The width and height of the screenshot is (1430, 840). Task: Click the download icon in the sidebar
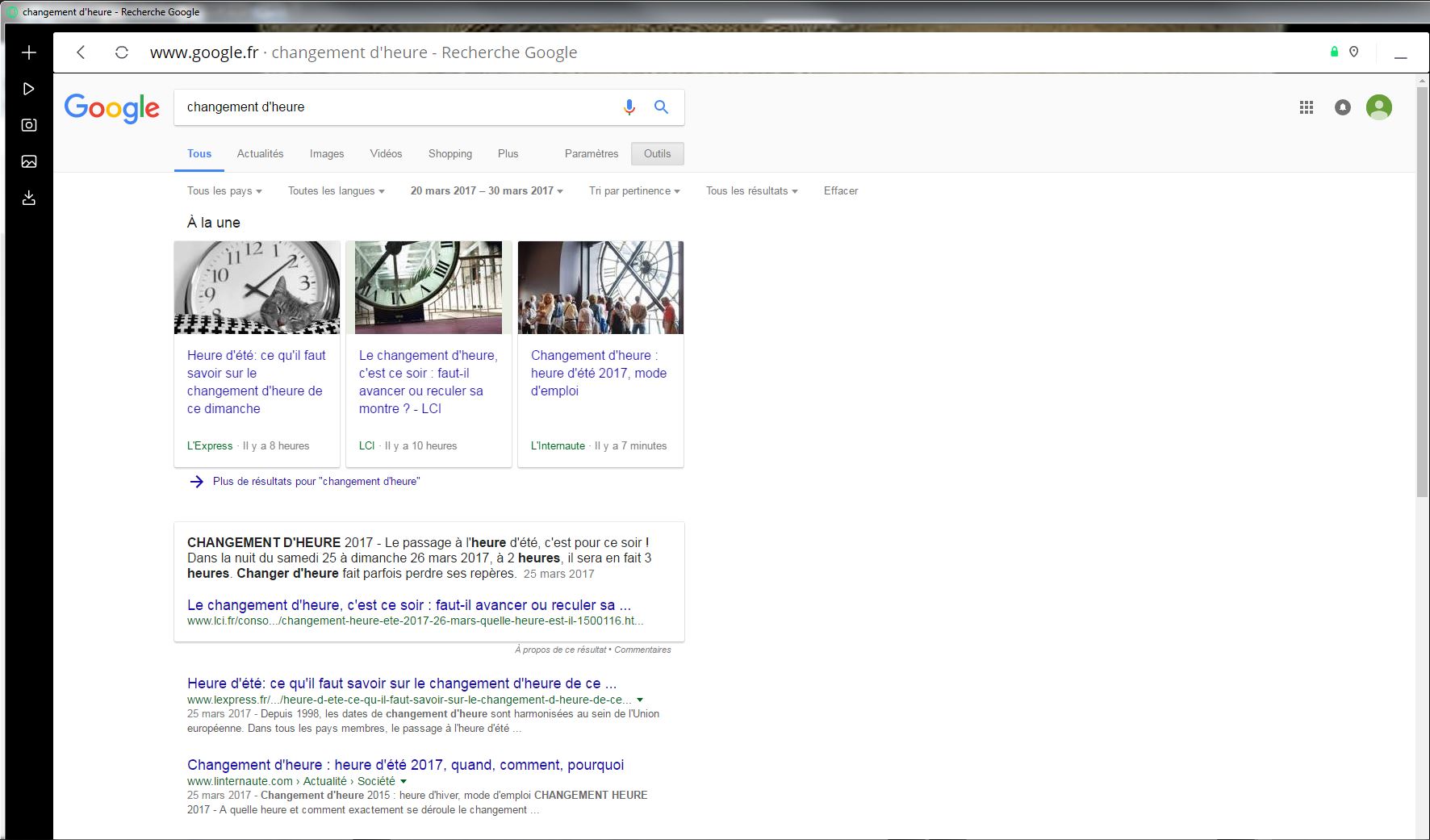29,198
